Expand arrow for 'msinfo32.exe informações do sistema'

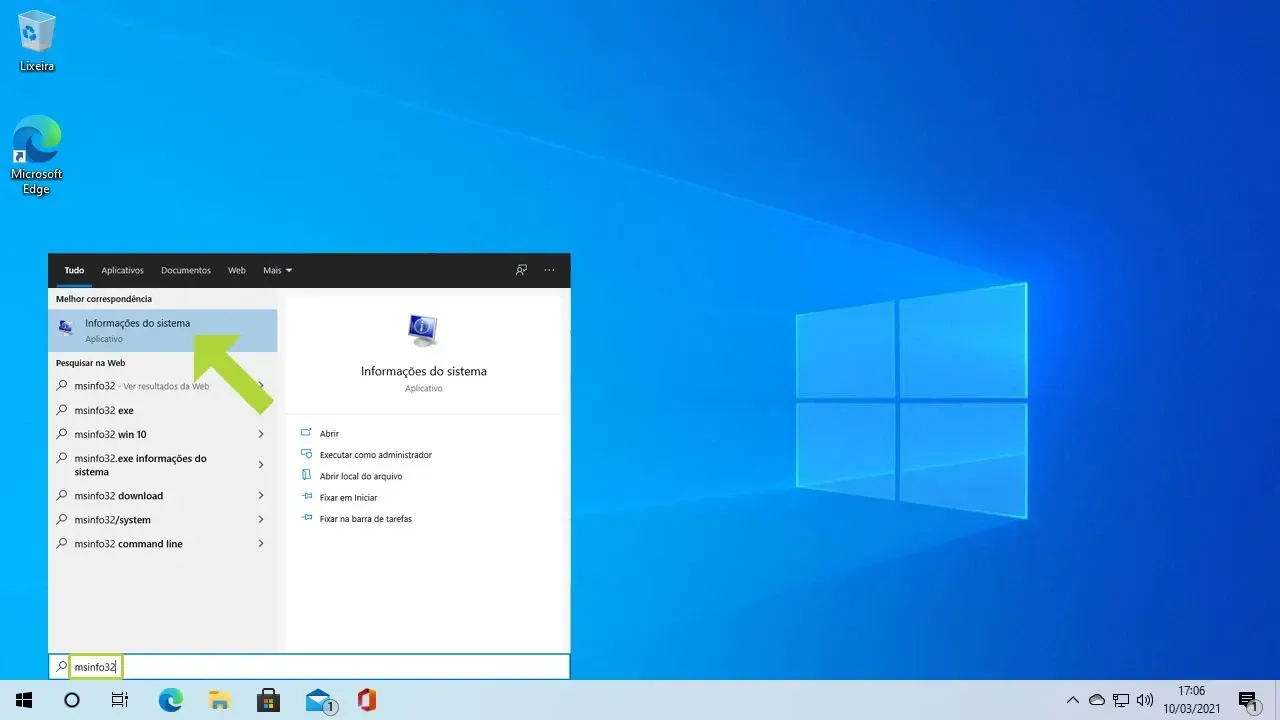coord(261,465)
